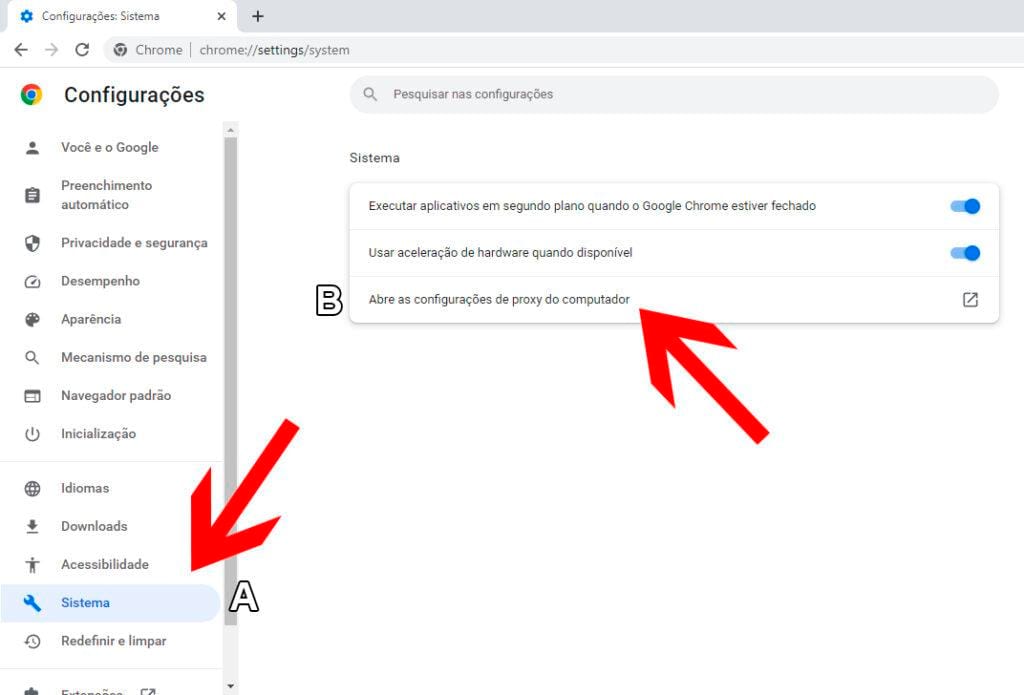
Task: Click the Inicialização power icon
Action: [31, 433]
